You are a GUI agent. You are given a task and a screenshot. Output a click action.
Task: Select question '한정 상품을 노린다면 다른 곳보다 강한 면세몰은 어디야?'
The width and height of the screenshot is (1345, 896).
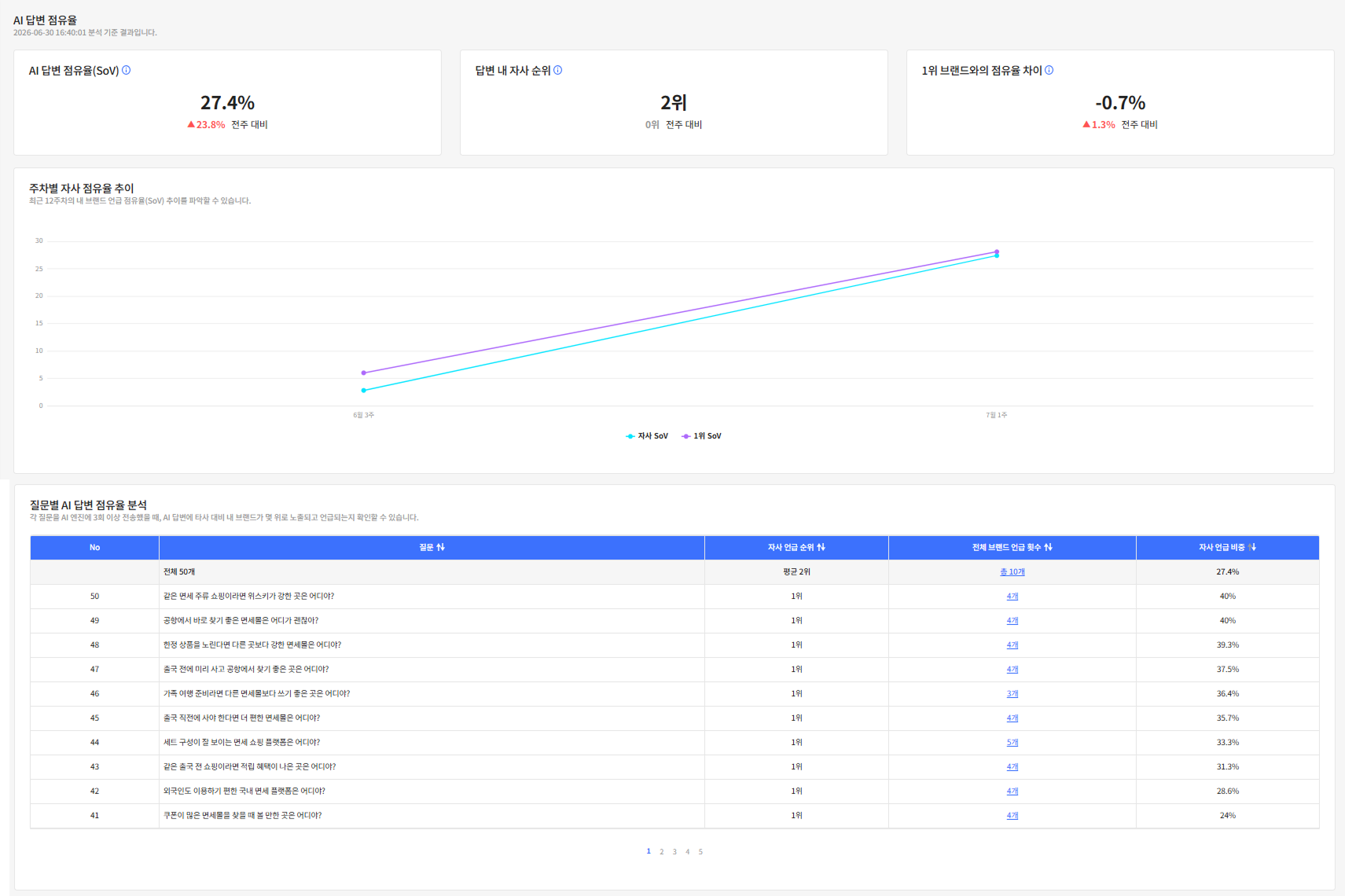point(252,645)
